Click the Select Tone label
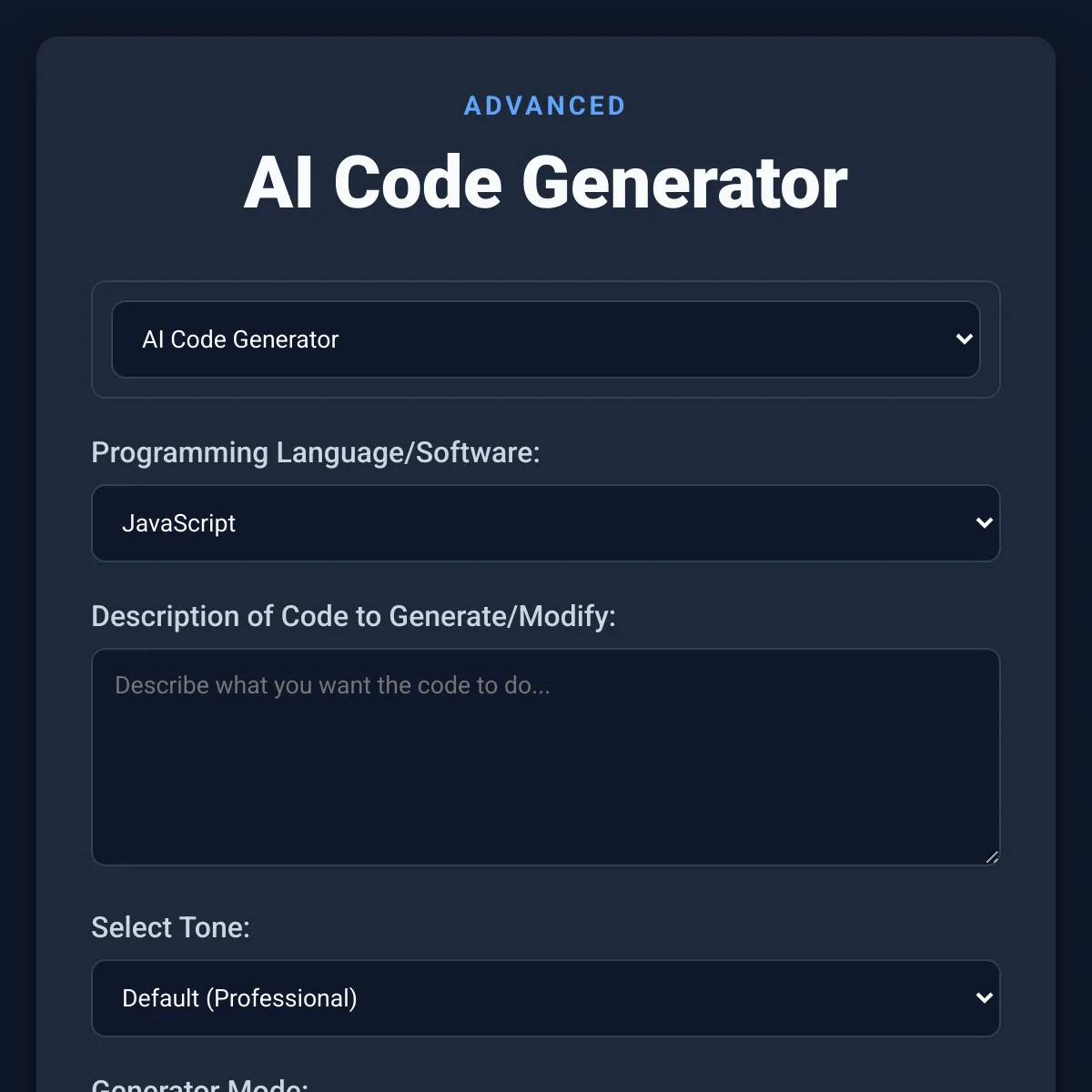 coord(170,927)
